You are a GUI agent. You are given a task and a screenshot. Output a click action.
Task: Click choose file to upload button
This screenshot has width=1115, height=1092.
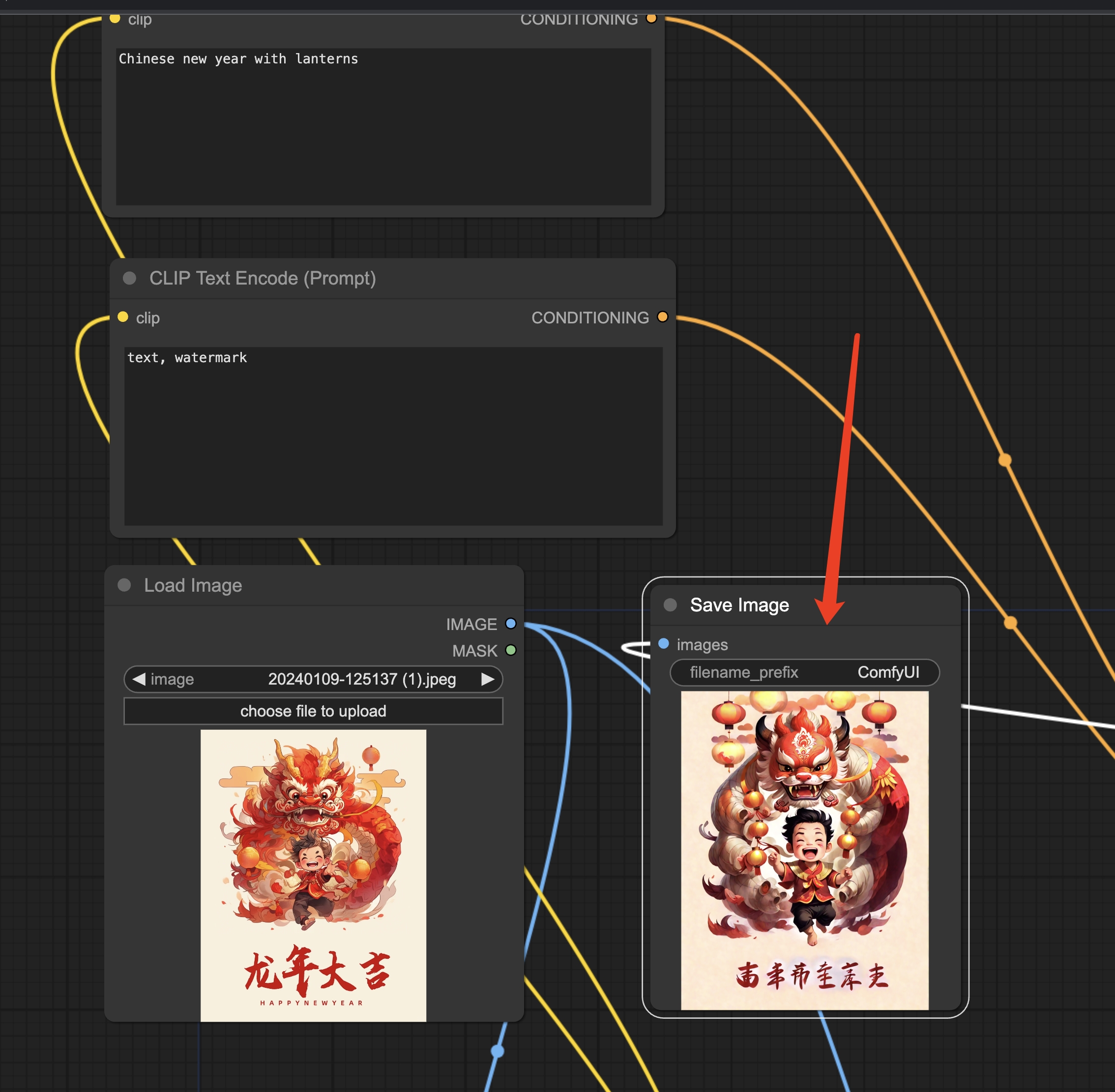[313, 711]
